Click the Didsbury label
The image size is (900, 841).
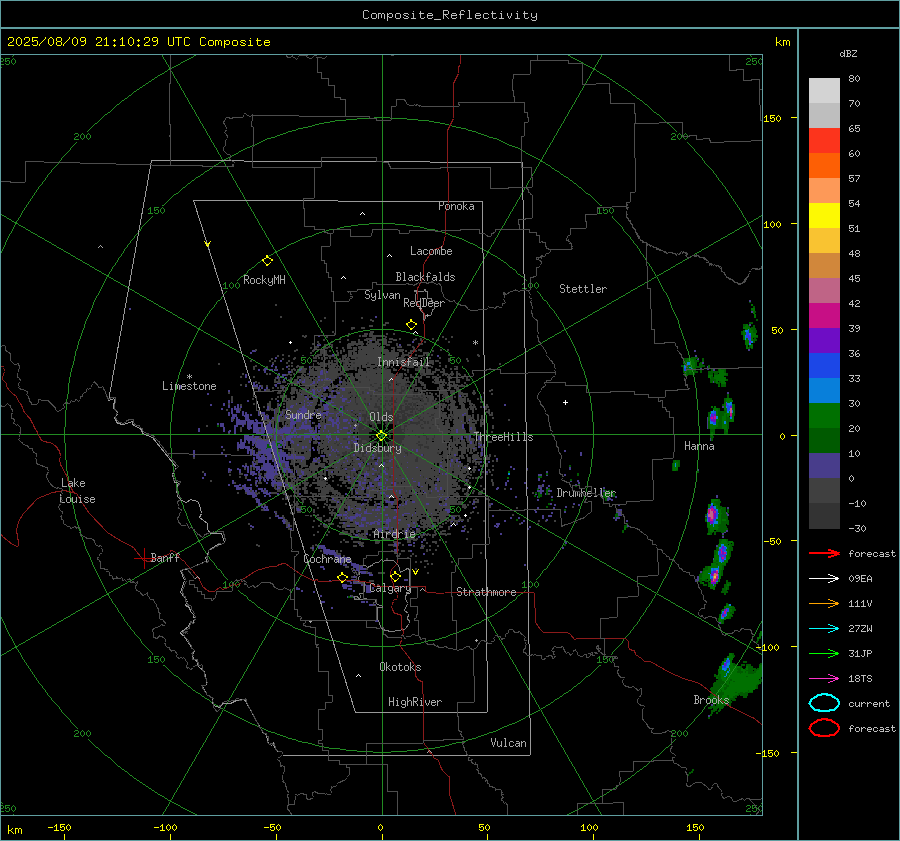click(377, 448)
